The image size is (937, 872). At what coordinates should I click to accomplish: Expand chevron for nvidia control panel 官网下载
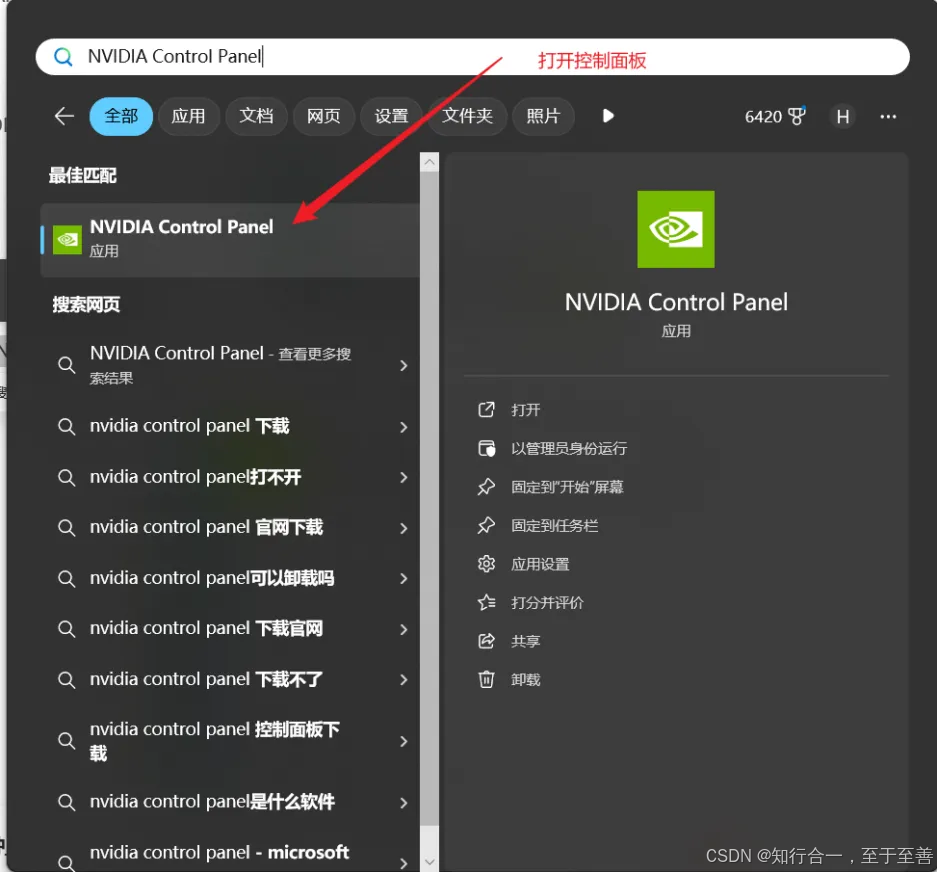pyautogui.click(x=404, y=528)
